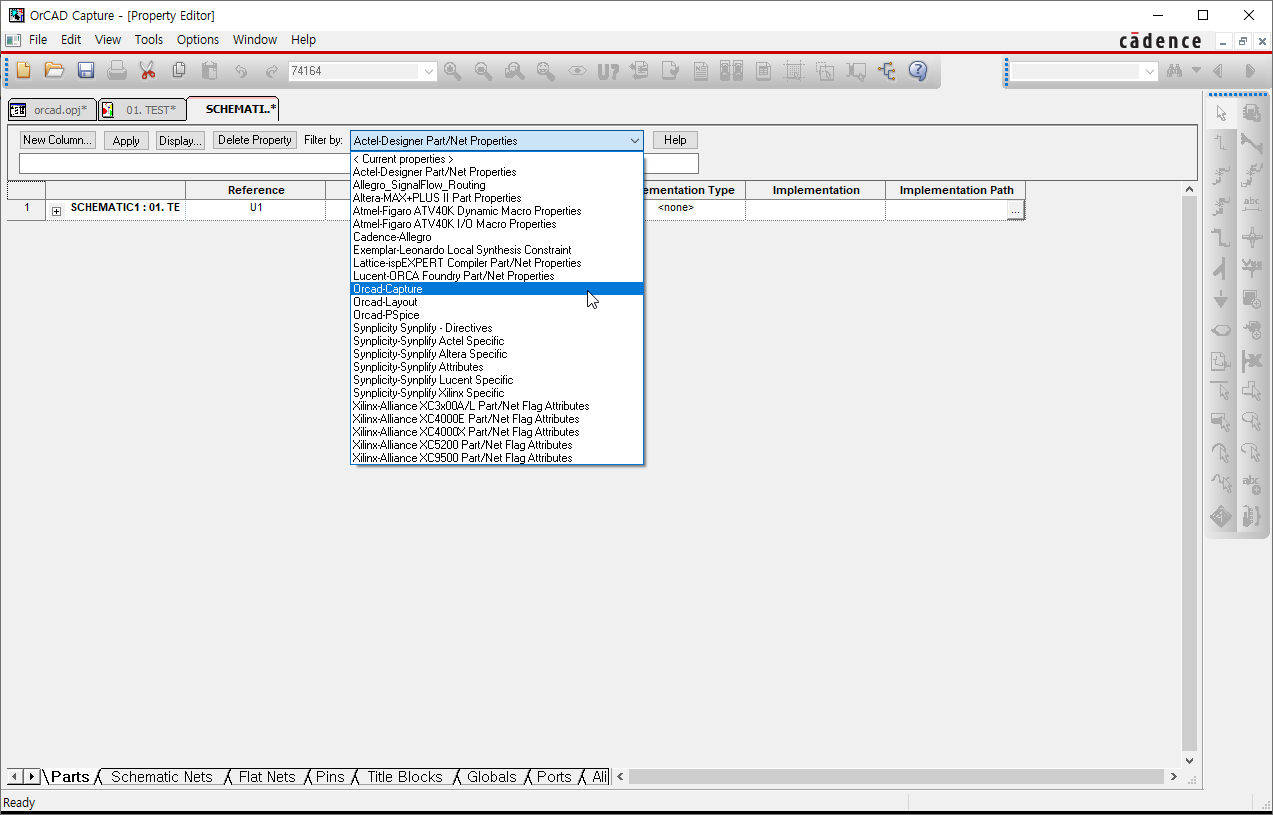Click the Annotate U? toolbar icon
The height and width of the screenshot is (815, 1273).
point(608,71)
